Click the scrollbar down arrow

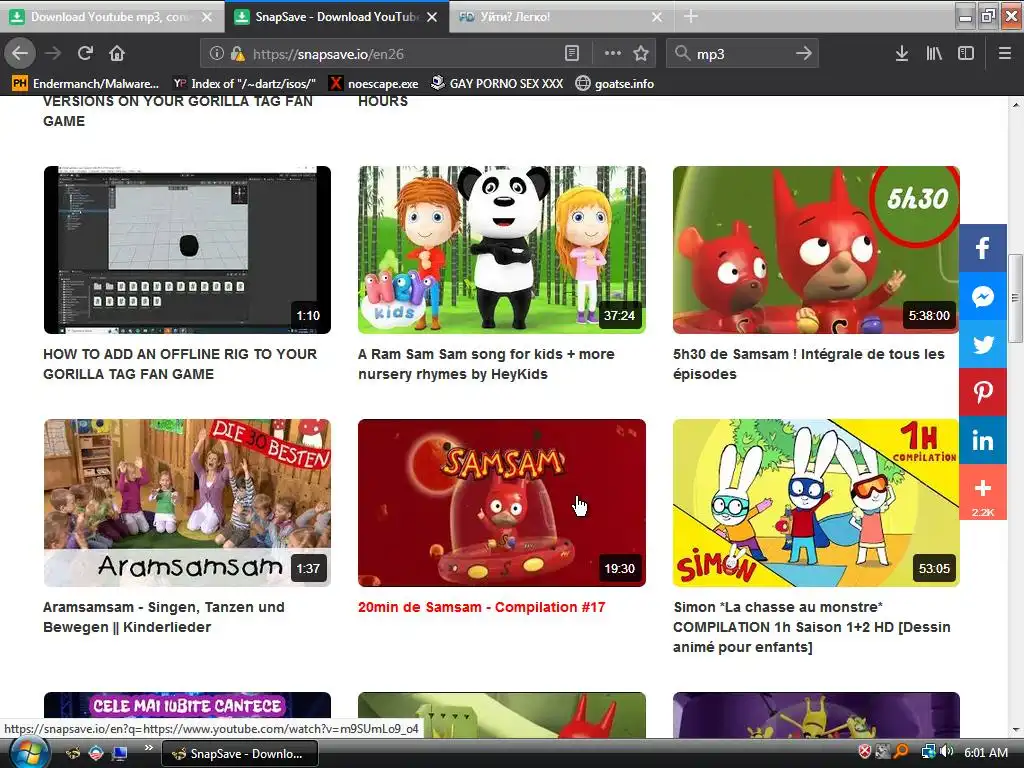coord(1016,730)
